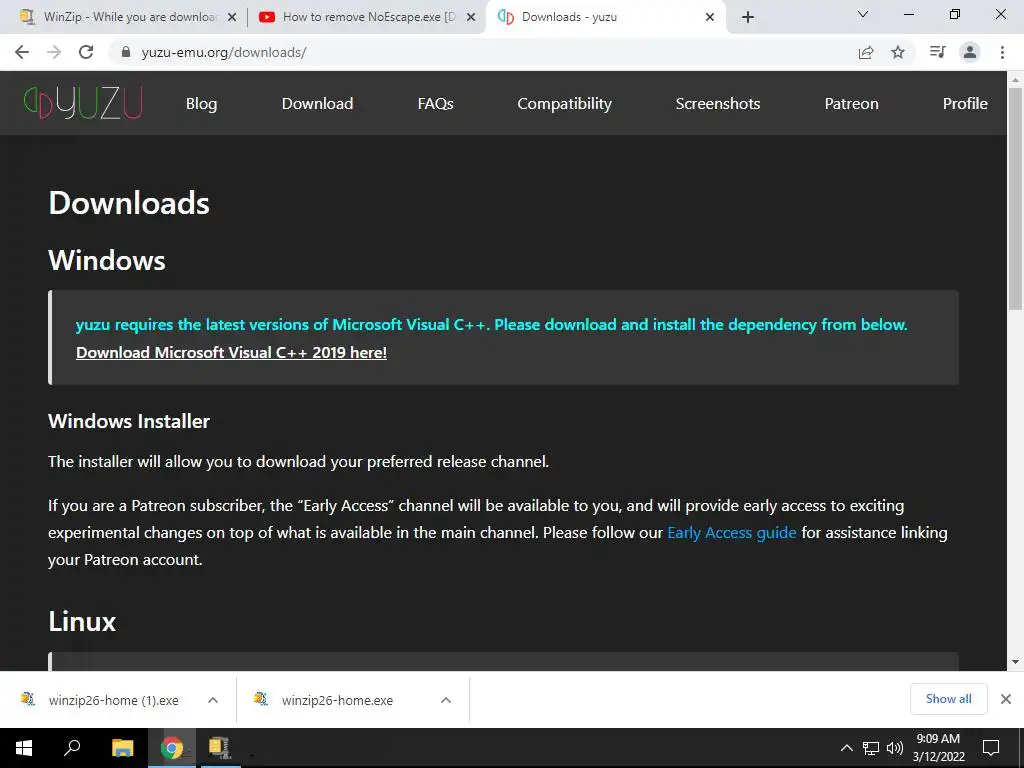The width and height of the screenshot is (1024, 768).
Task: Open the Profile nav link
Action: click(965, 103)
